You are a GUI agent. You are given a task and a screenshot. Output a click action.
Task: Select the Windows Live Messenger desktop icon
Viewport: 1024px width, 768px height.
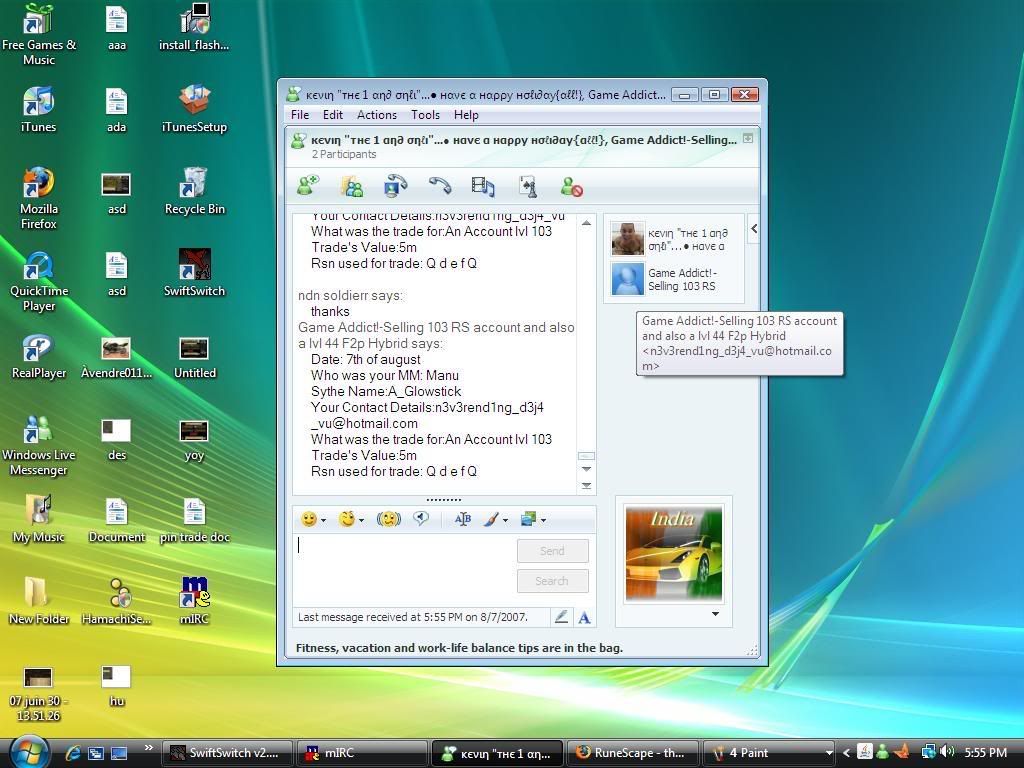point(39,445)
